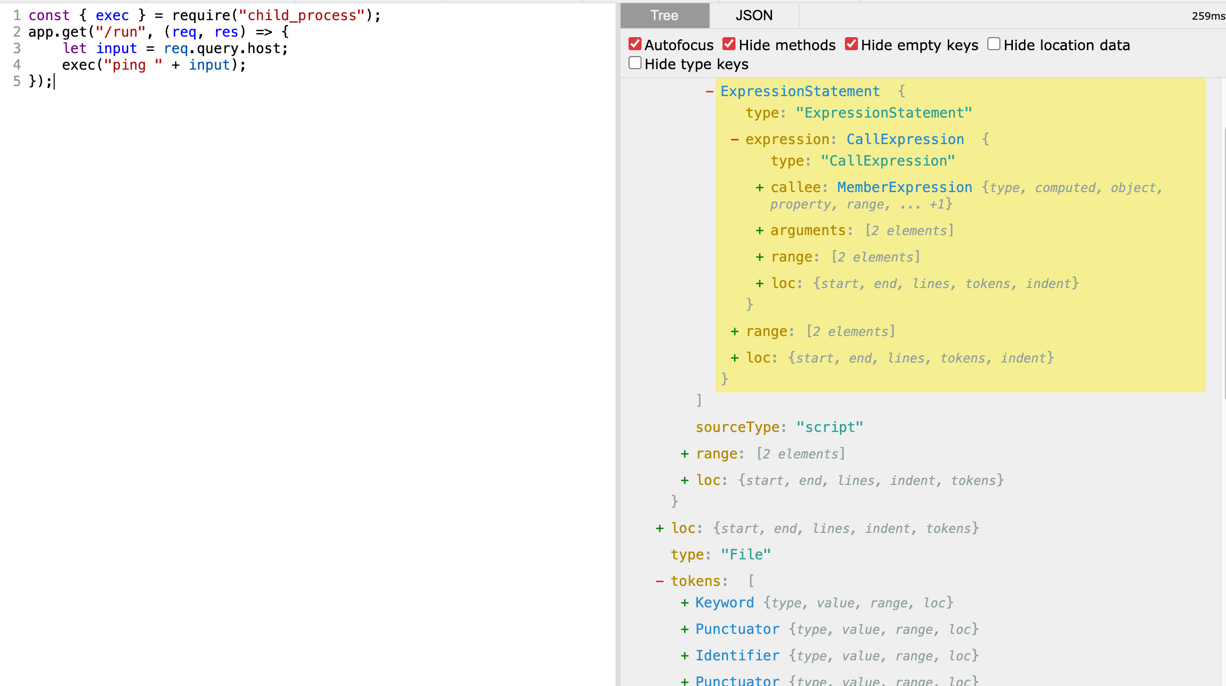1226x686 pixels.
Task: Click the sourceType "script" value
Action: [x=829, y=427]
